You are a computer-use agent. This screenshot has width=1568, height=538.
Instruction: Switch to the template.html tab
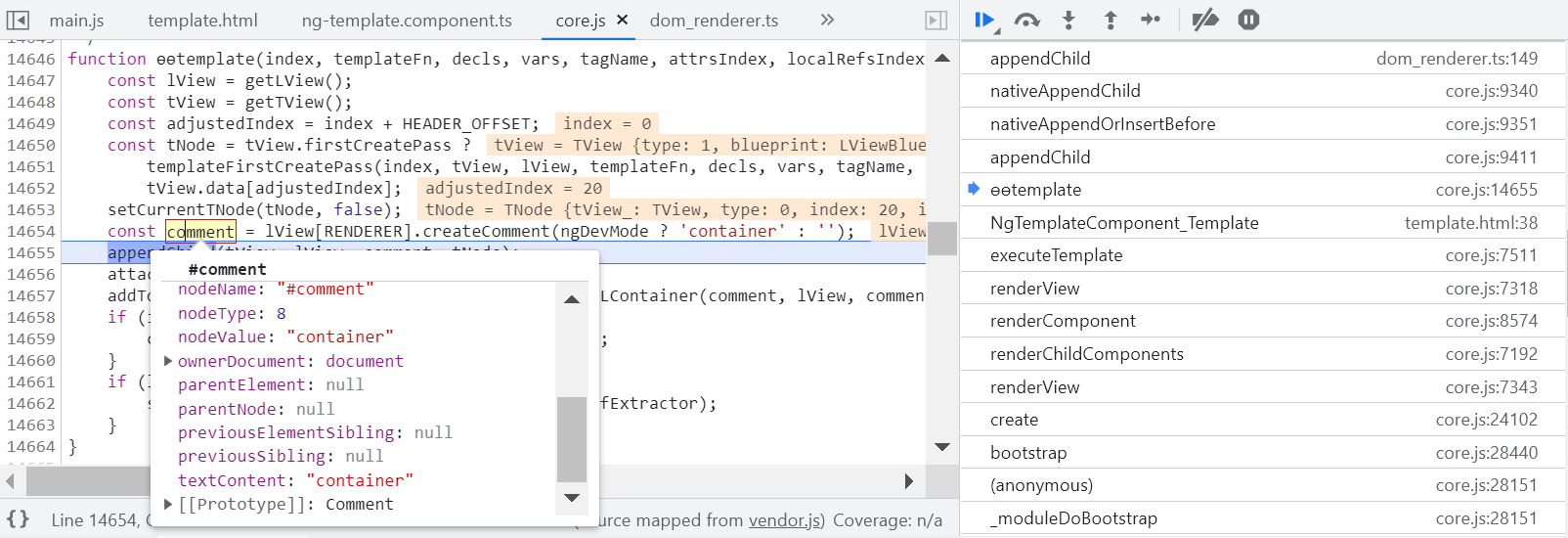pos(202,20)
